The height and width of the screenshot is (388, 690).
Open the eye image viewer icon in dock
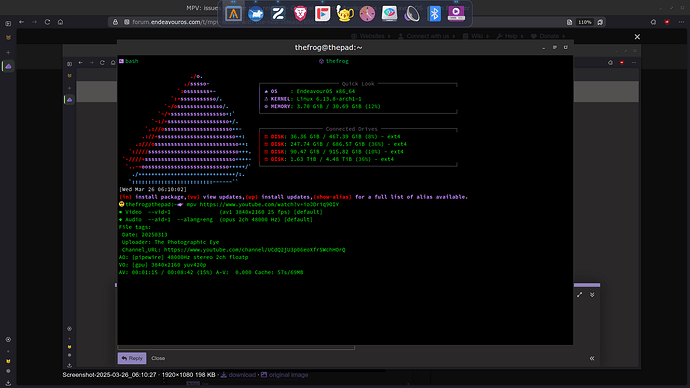(x=389, y=14)
